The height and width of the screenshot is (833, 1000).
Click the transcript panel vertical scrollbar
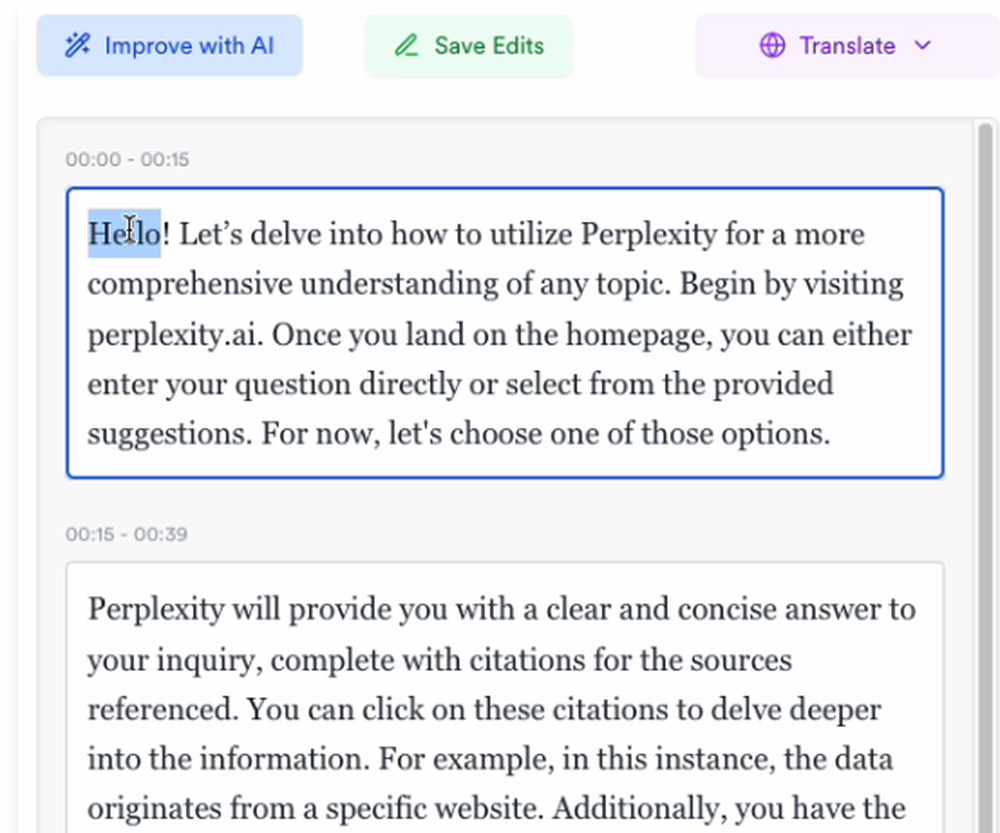(x=985, y=475)
